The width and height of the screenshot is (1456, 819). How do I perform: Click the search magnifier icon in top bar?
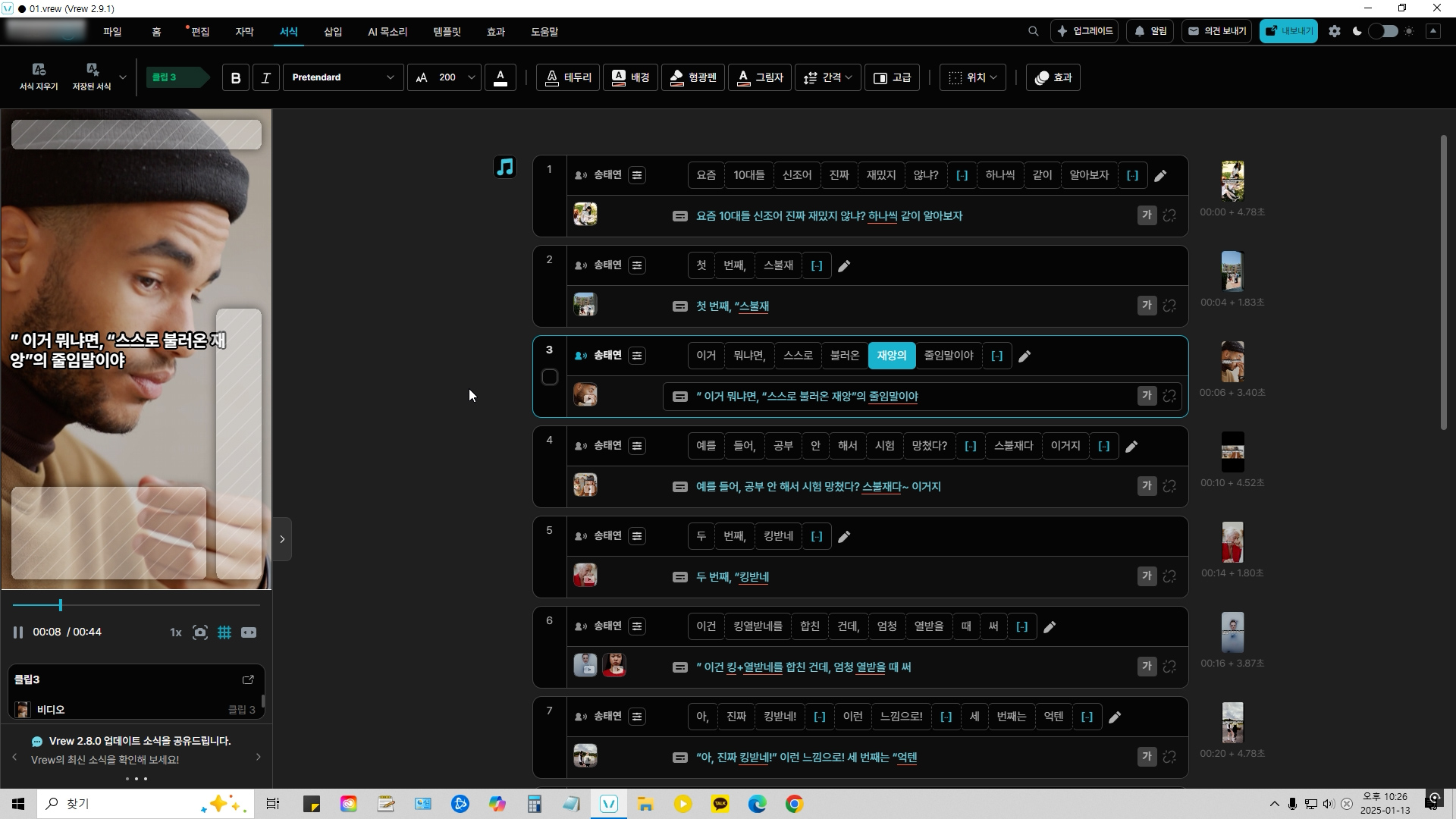[1033, 31]
